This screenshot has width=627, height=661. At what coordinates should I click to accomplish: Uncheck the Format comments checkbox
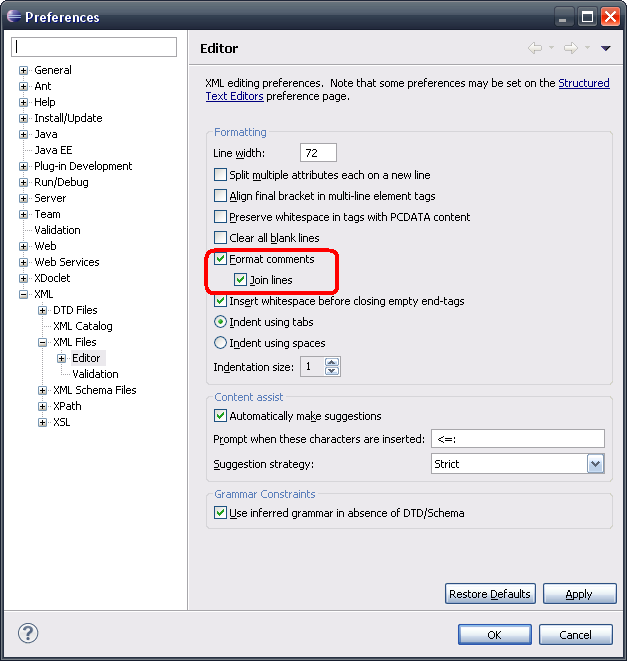[x=220, y=258]
